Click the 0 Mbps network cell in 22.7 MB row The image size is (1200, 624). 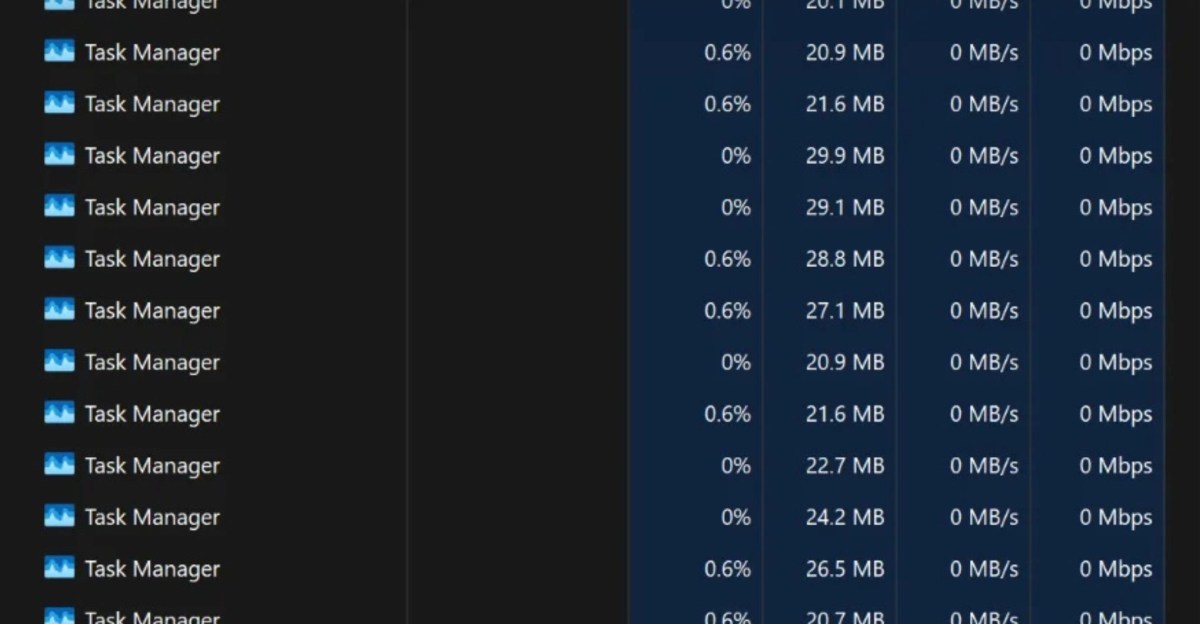[x=1115, y=466]
